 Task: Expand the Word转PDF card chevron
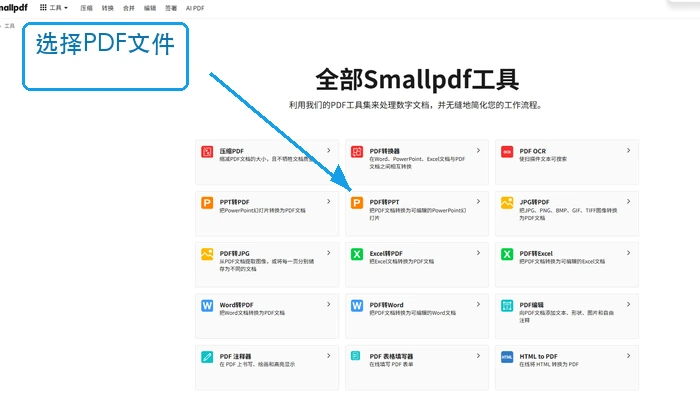(x=329, y=304)
